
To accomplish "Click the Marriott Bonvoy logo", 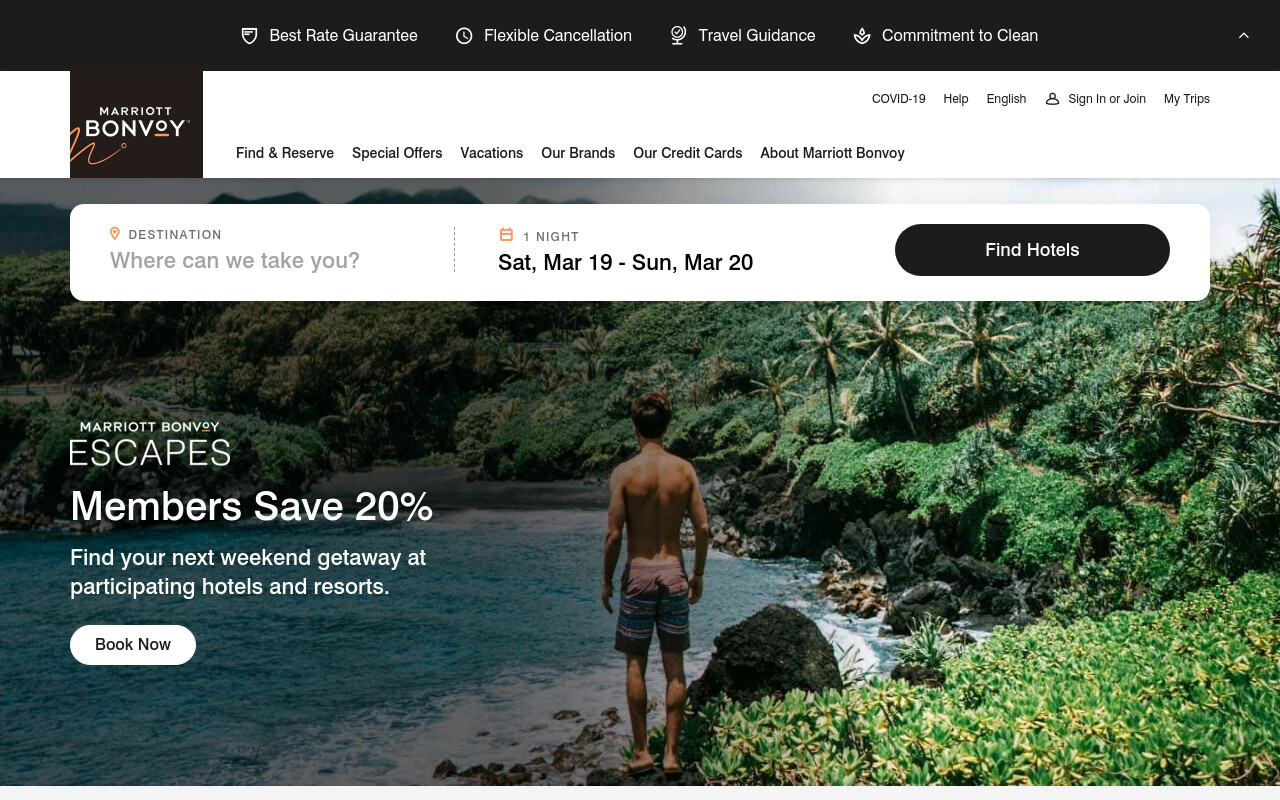I will (x=136, y=124).
